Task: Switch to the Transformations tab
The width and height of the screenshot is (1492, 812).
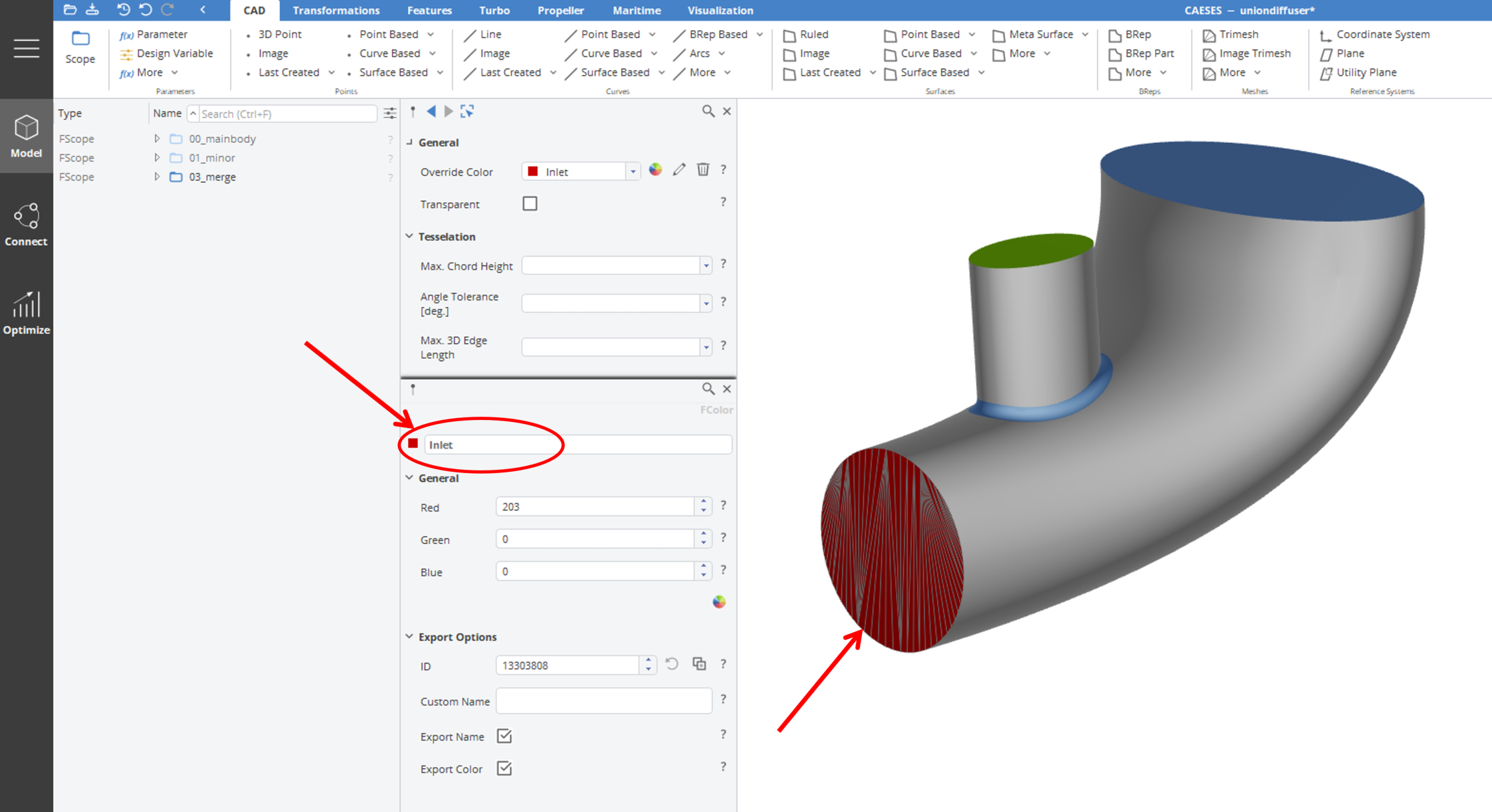Action: tap(336, 10)
